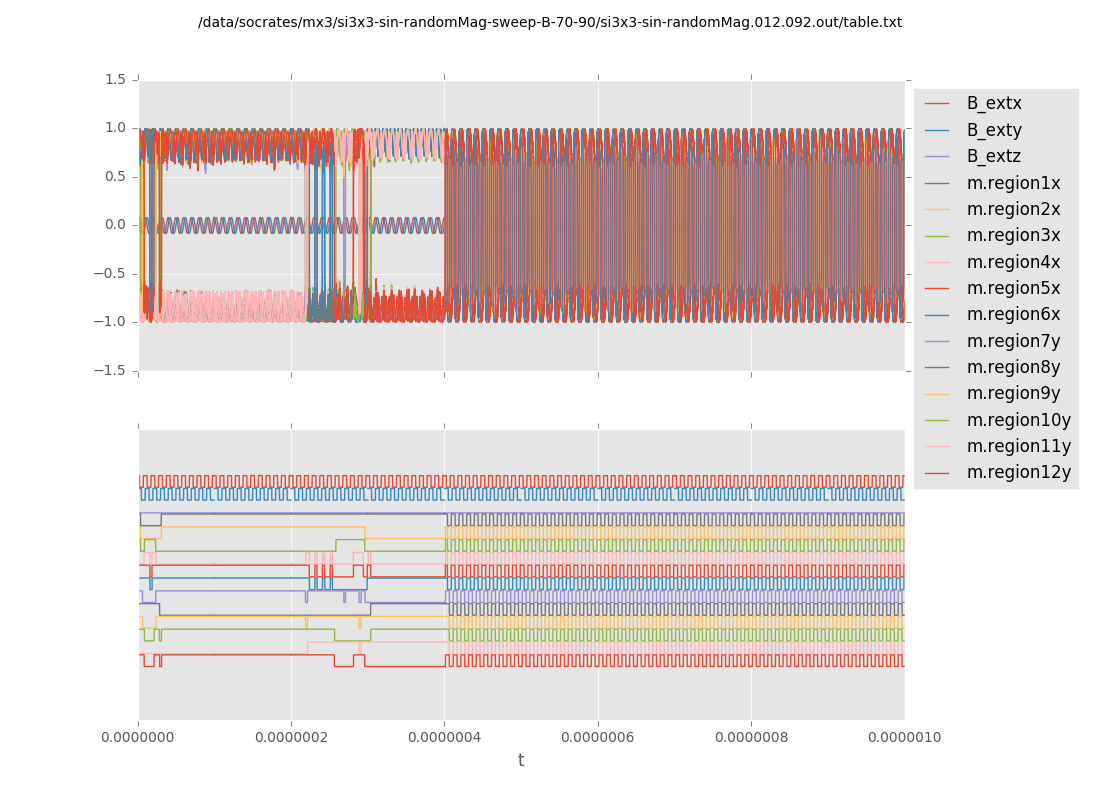Screen dimensions: 1100x800
Task: Click the B_extz legend line swatch
Action: (x=939, y=156)
